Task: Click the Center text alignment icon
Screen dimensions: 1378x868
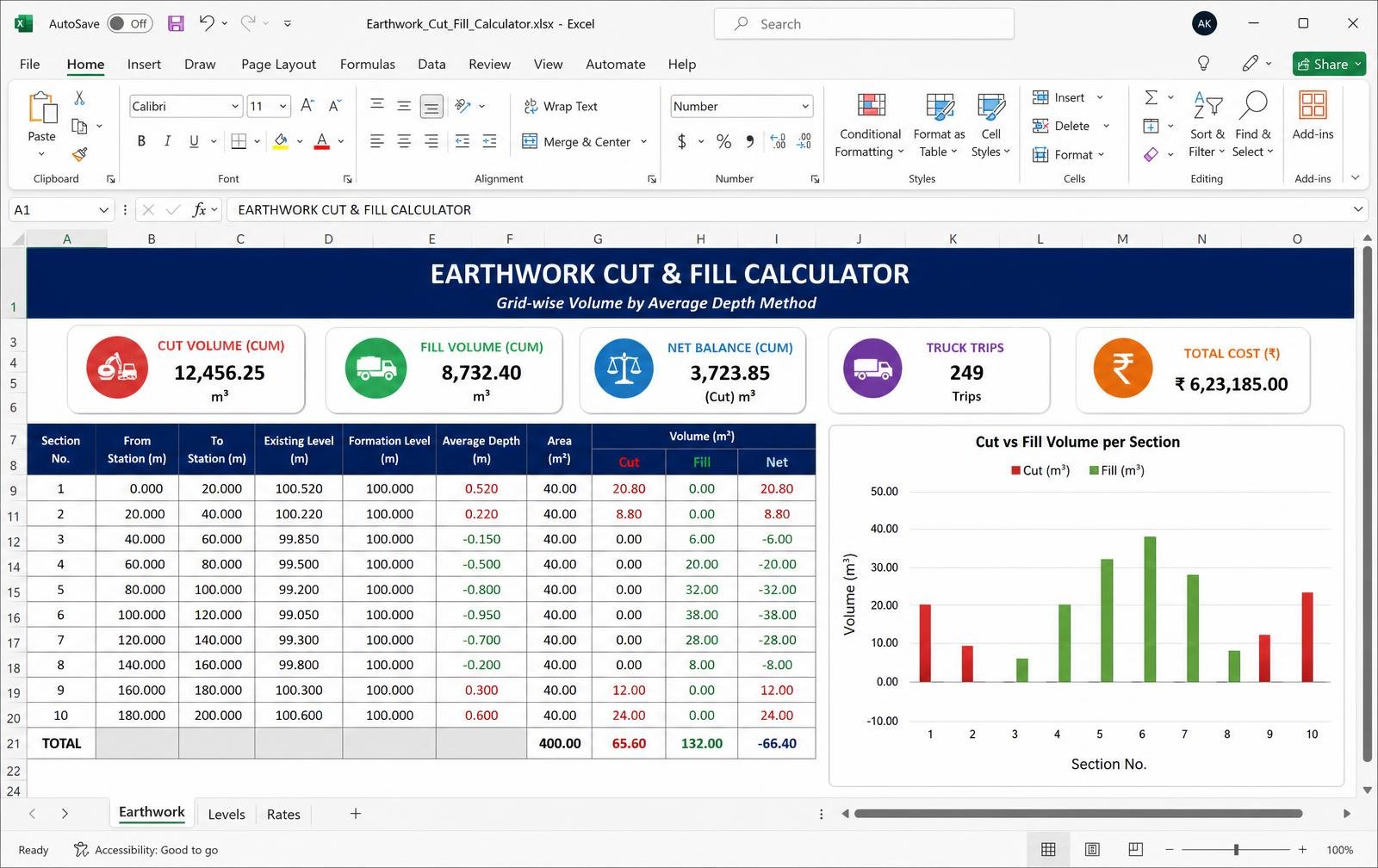Action: (x=404, y=141)
